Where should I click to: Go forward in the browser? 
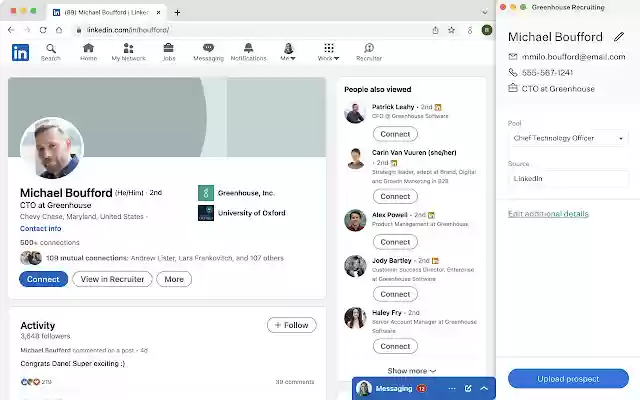pos(27,30)
